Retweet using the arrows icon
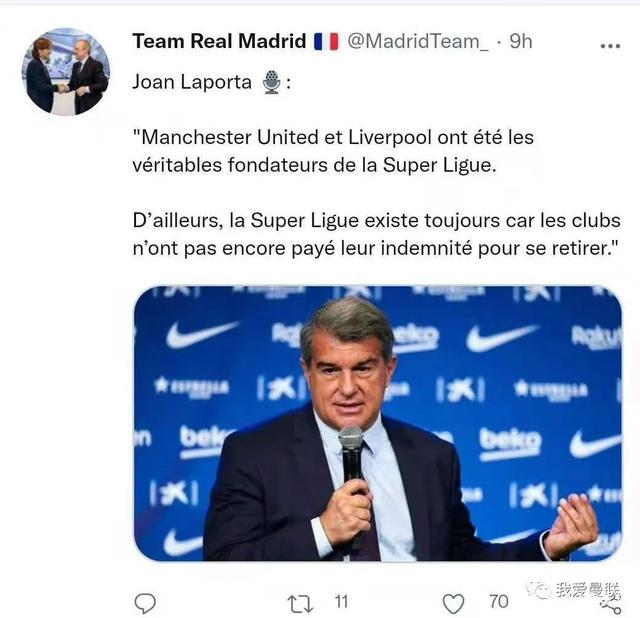Screen dimensions: 640x618 point(299,602)
